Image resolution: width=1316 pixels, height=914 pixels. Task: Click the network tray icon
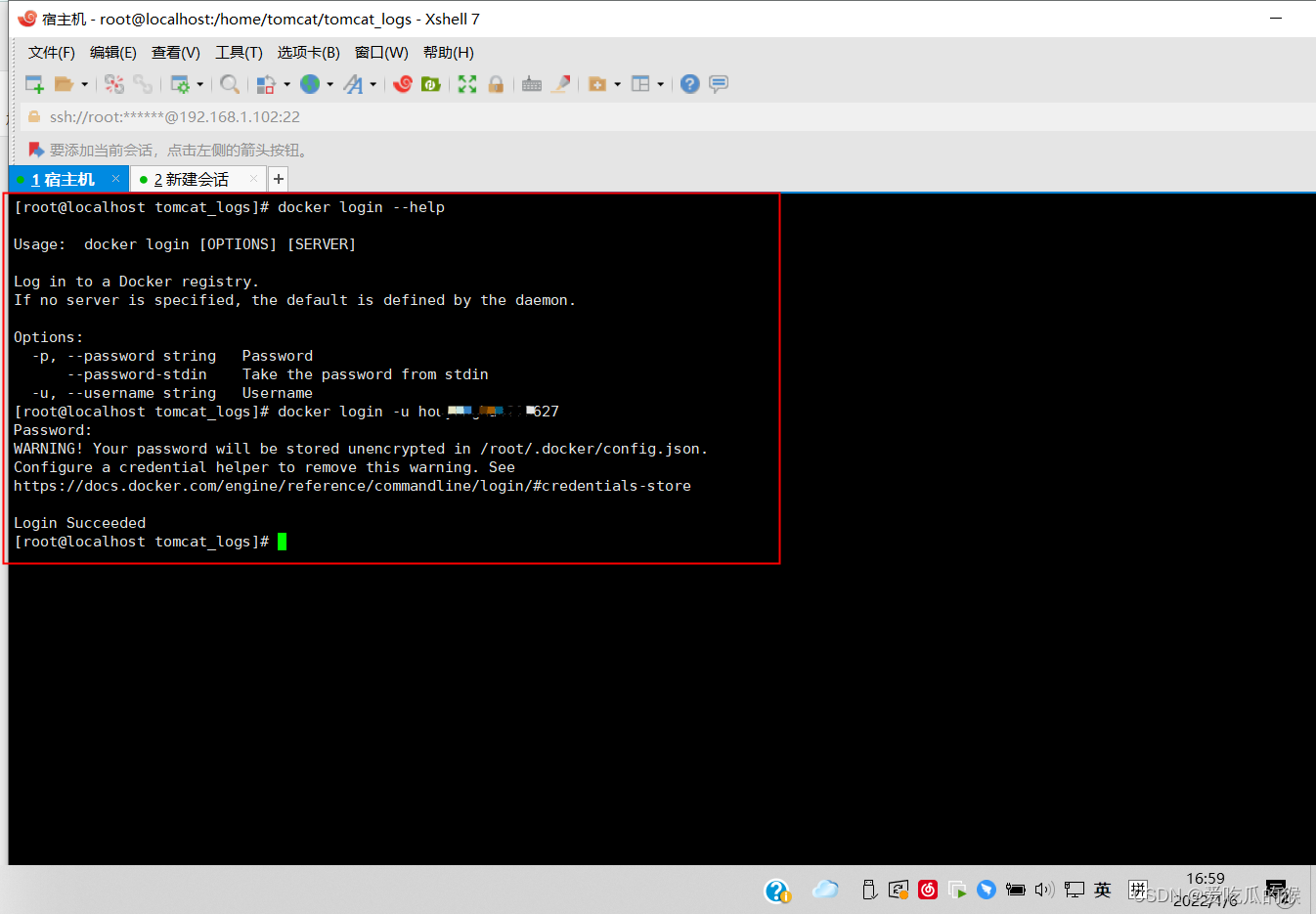[x=1075, y=890]
